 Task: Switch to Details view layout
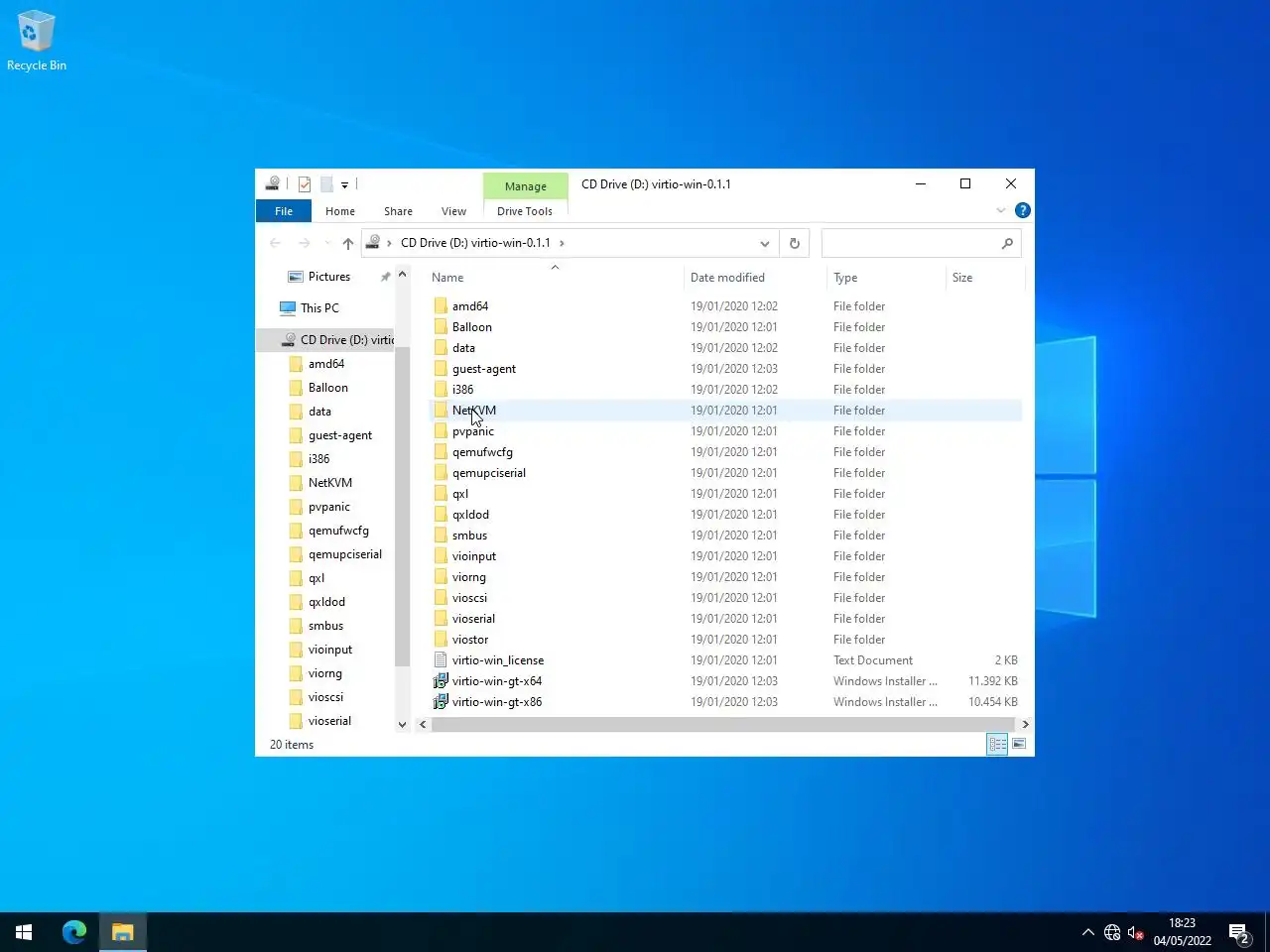pyautogui.click(x=997, y=744)
